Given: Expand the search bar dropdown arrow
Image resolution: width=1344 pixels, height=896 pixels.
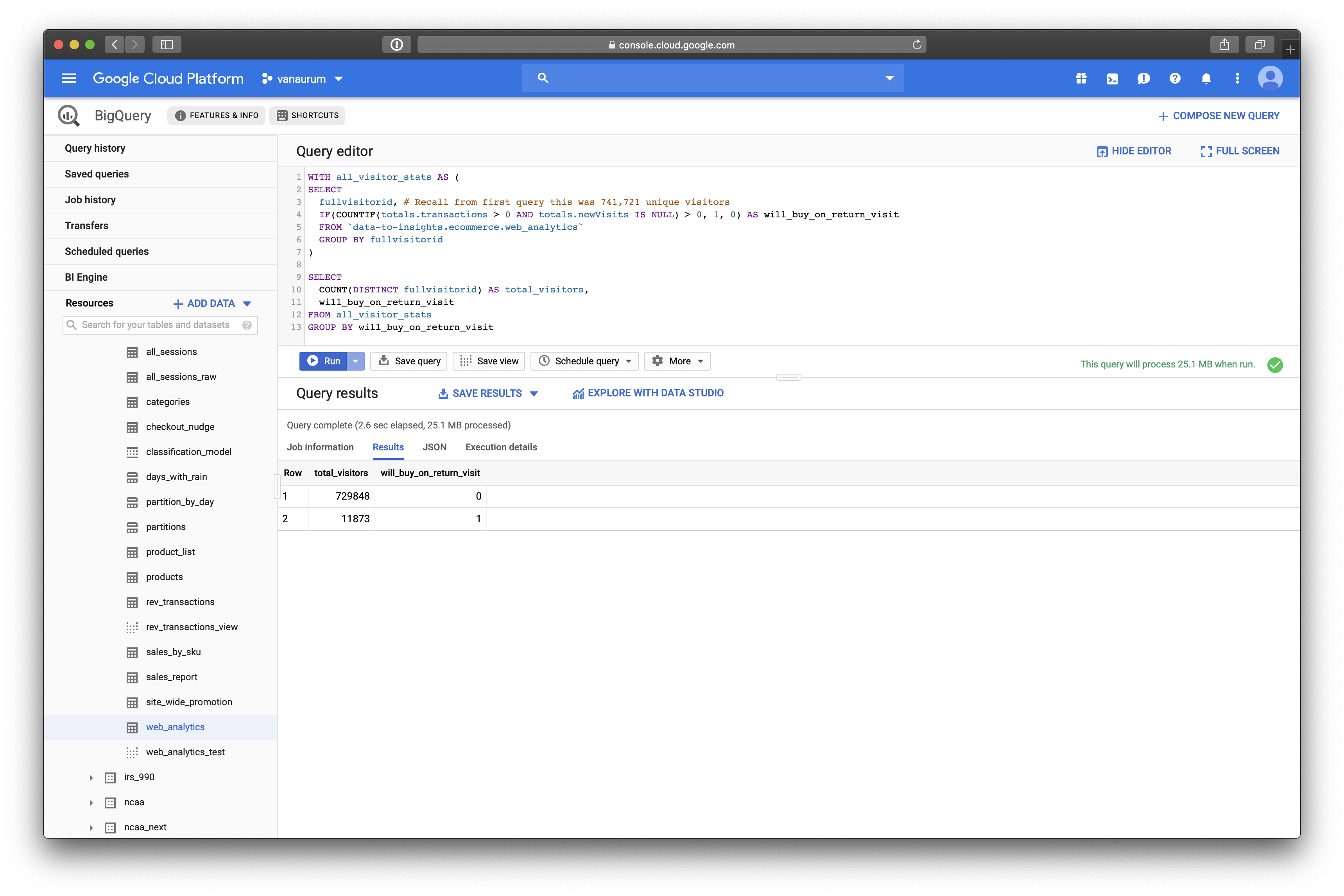Looking at the screenshot, I should click(x=889, y=78).
